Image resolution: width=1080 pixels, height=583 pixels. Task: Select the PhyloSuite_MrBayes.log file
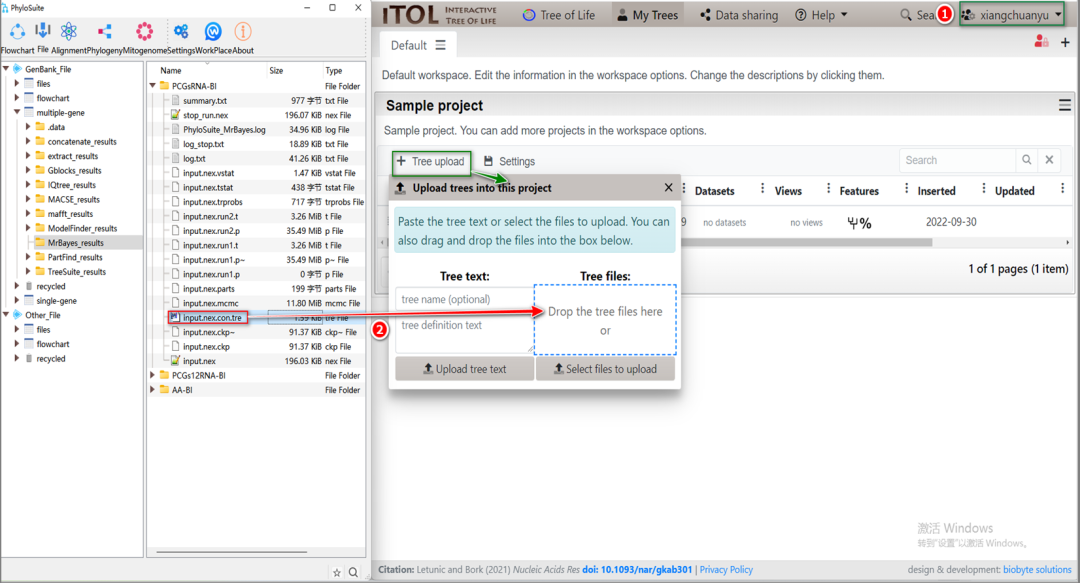pos(224,130)
